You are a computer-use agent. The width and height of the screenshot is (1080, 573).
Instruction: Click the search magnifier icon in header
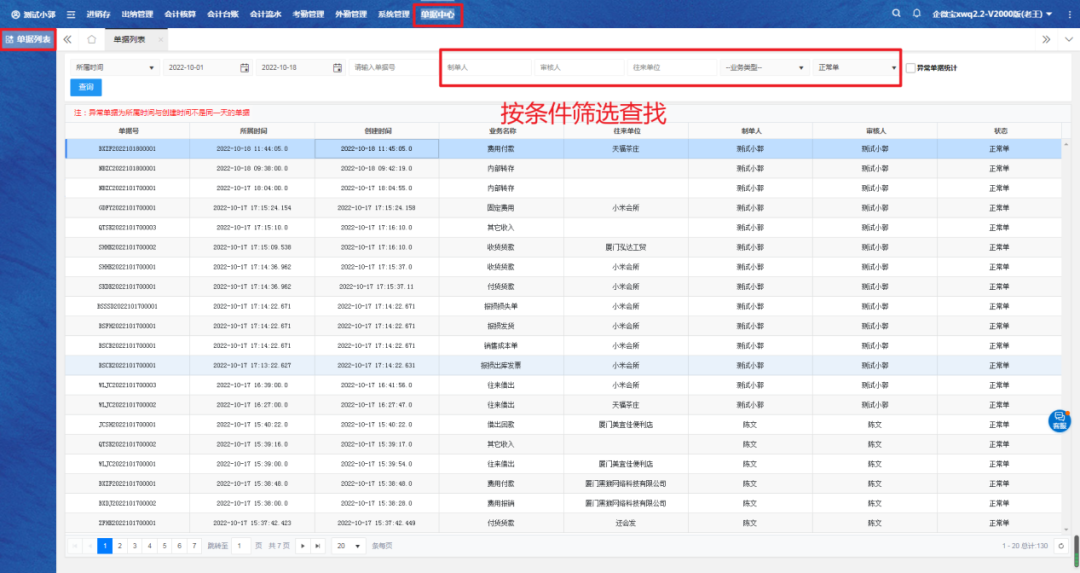pos(896,14)
